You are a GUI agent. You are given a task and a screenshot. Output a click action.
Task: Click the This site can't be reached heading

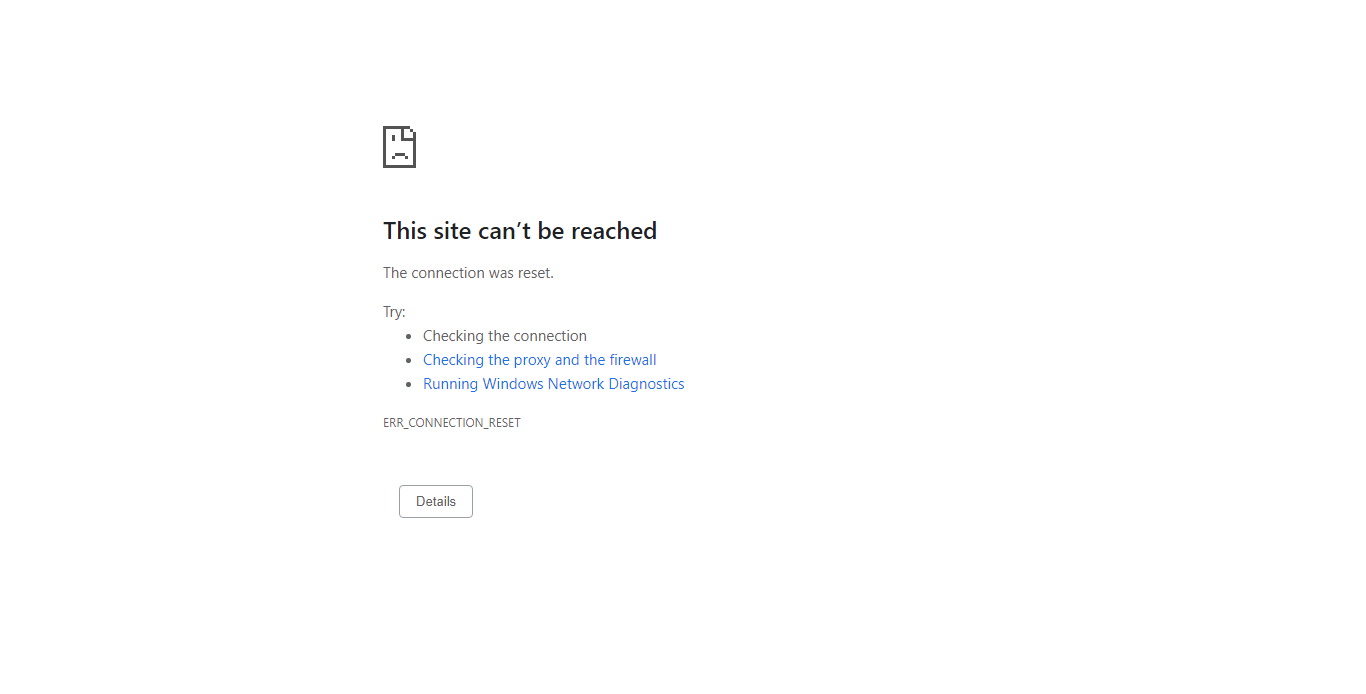520,231
